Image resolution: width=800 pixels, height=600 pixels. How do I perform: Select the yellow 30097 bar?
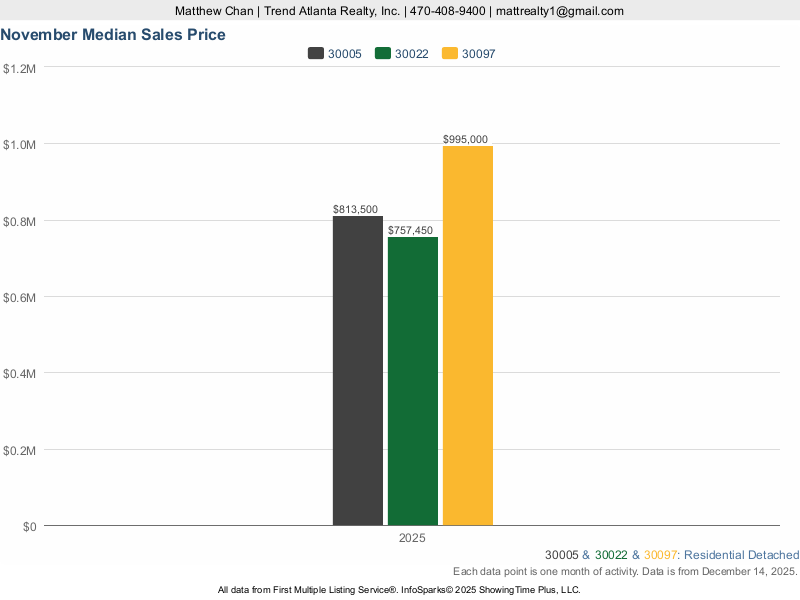click(468, 335)
